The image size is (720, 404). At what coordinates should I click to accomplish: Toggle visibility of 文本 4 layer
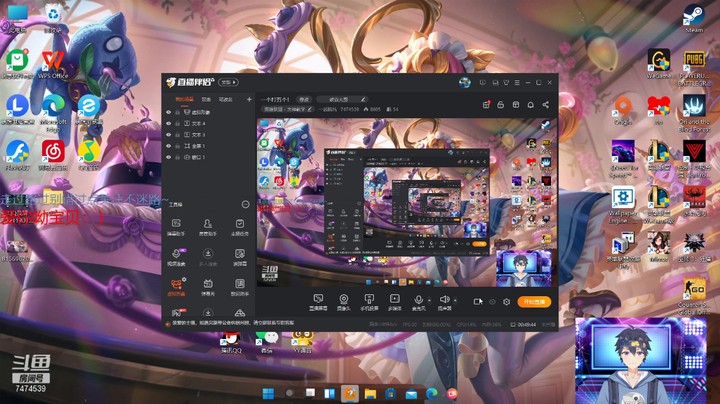[169, 123]
